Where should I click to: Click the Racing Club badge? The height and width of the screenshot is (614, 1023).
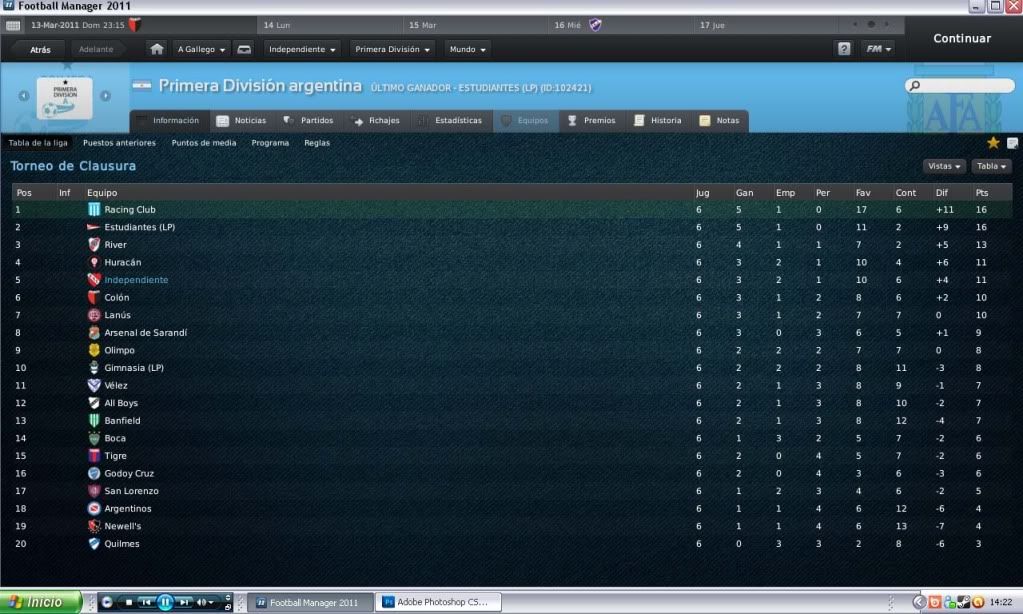click(x=94, y=209)
